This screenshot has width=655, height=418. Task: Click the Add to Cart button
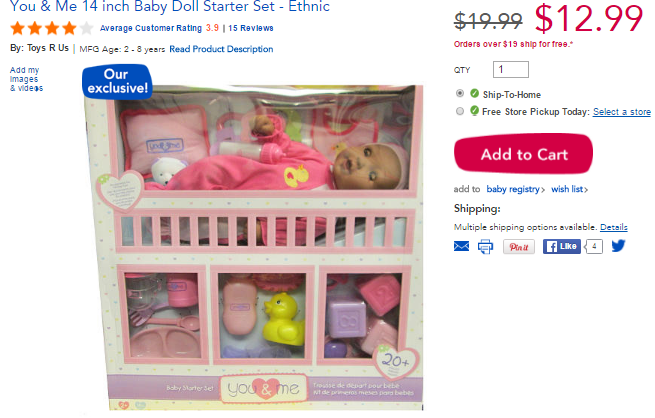click(523, 154)
